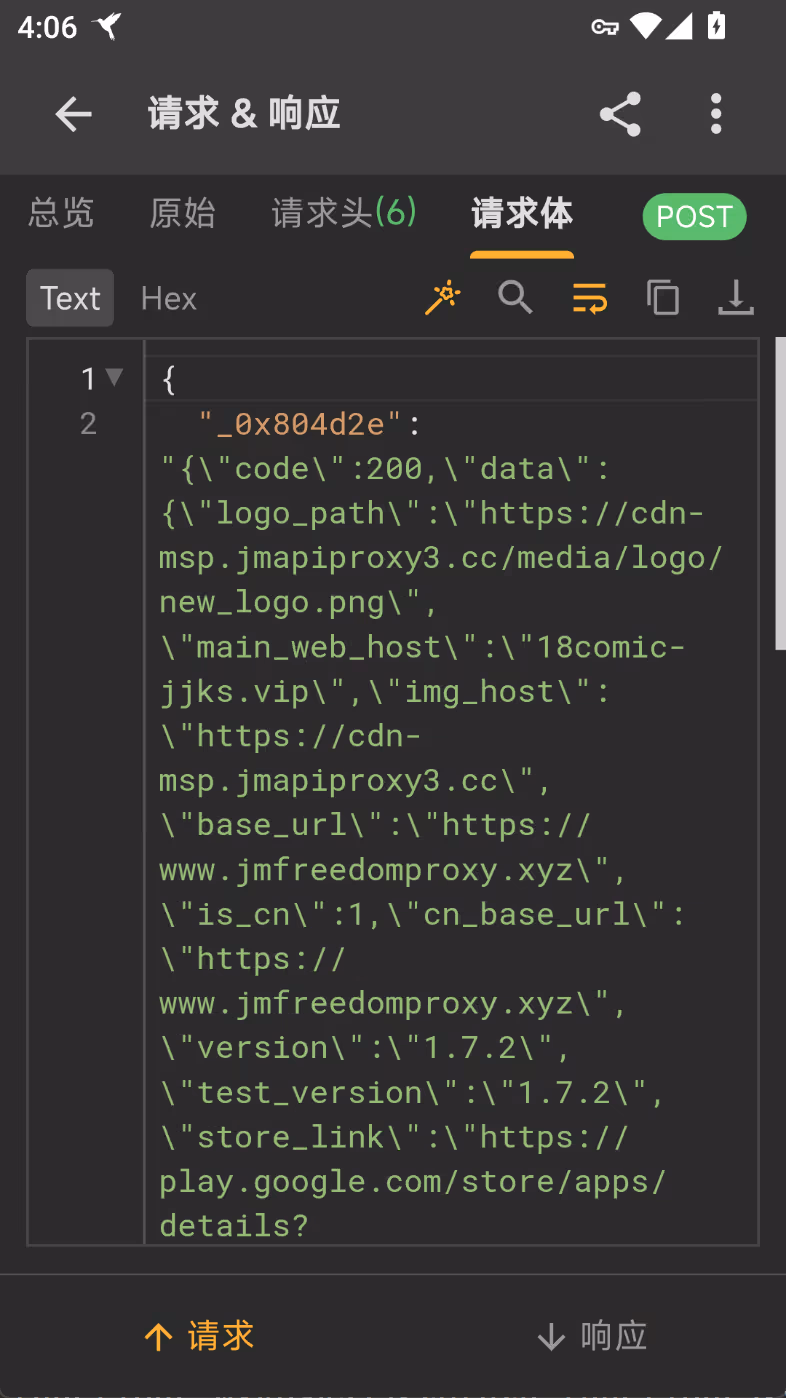
Task: Toggle word wrap icon
Action: pyautogui.click(x=589, y=298)
